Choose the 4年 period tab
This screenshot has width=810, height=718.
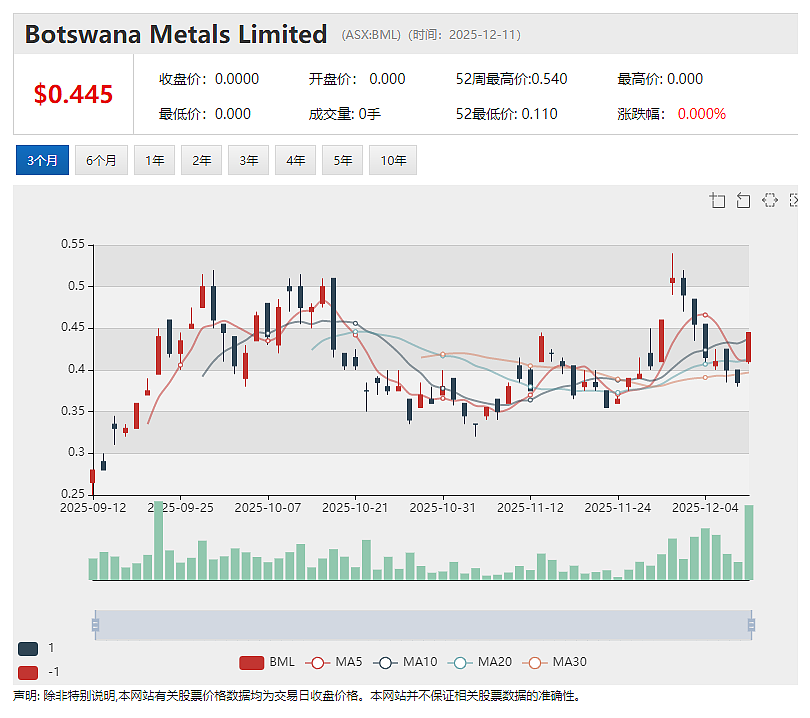coord(295,160)
